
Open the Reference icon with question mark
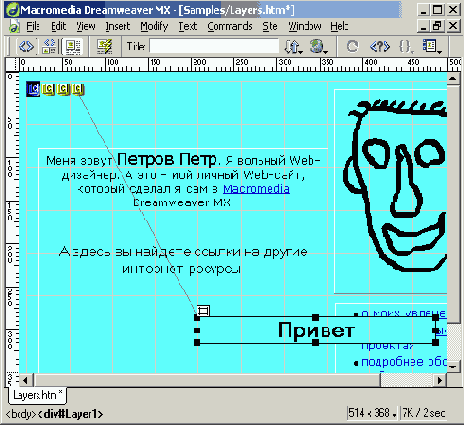click(380, 46)
